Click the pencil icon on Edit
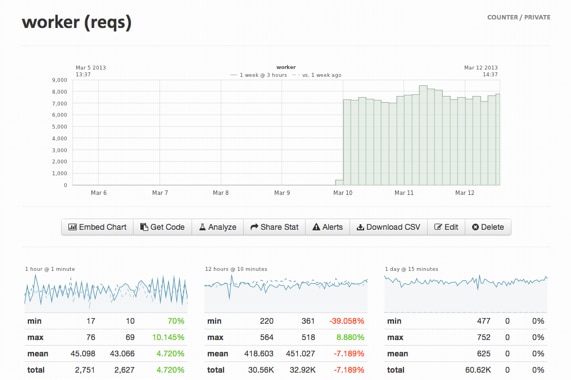 point(438,227)
